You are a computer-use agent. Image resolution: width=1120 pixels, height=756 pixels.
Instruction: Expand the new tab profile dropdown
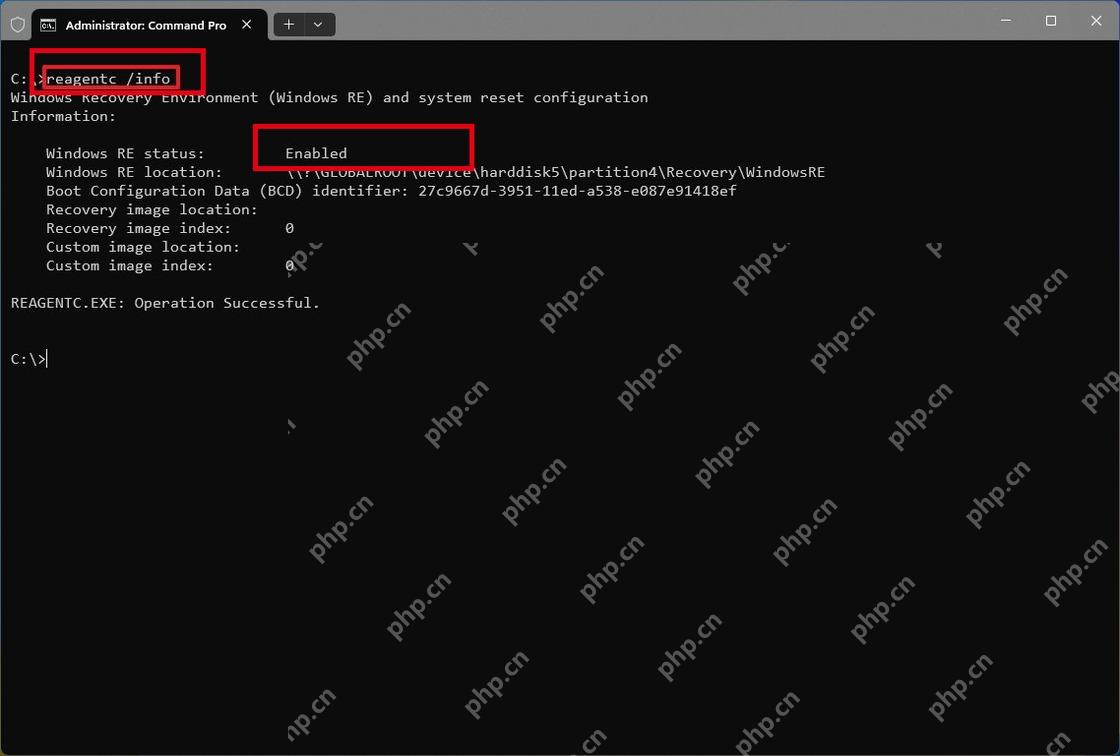pyautogui.click(x=319, y=25)
